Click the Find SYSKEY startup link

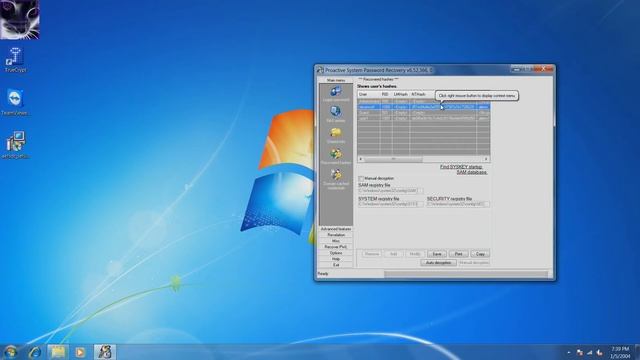[x=461, y=167]
